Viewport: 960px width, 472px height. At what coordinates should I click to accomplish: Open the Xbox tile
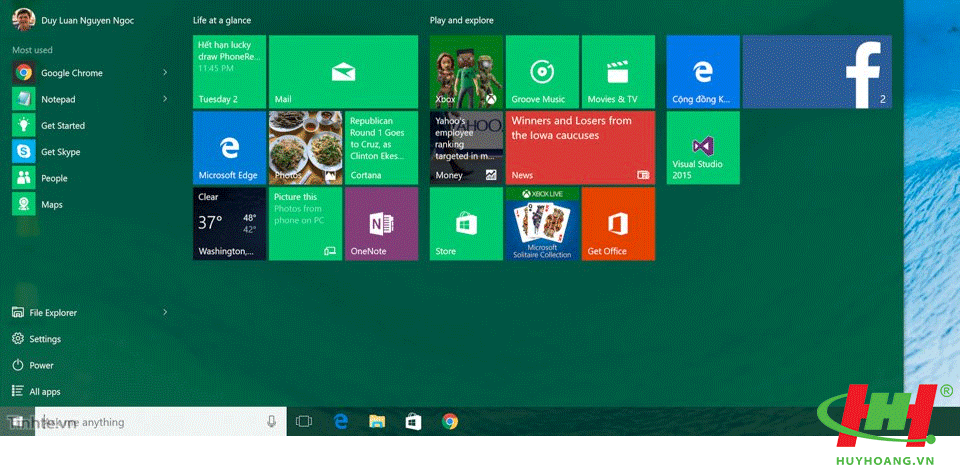point(467,72)
